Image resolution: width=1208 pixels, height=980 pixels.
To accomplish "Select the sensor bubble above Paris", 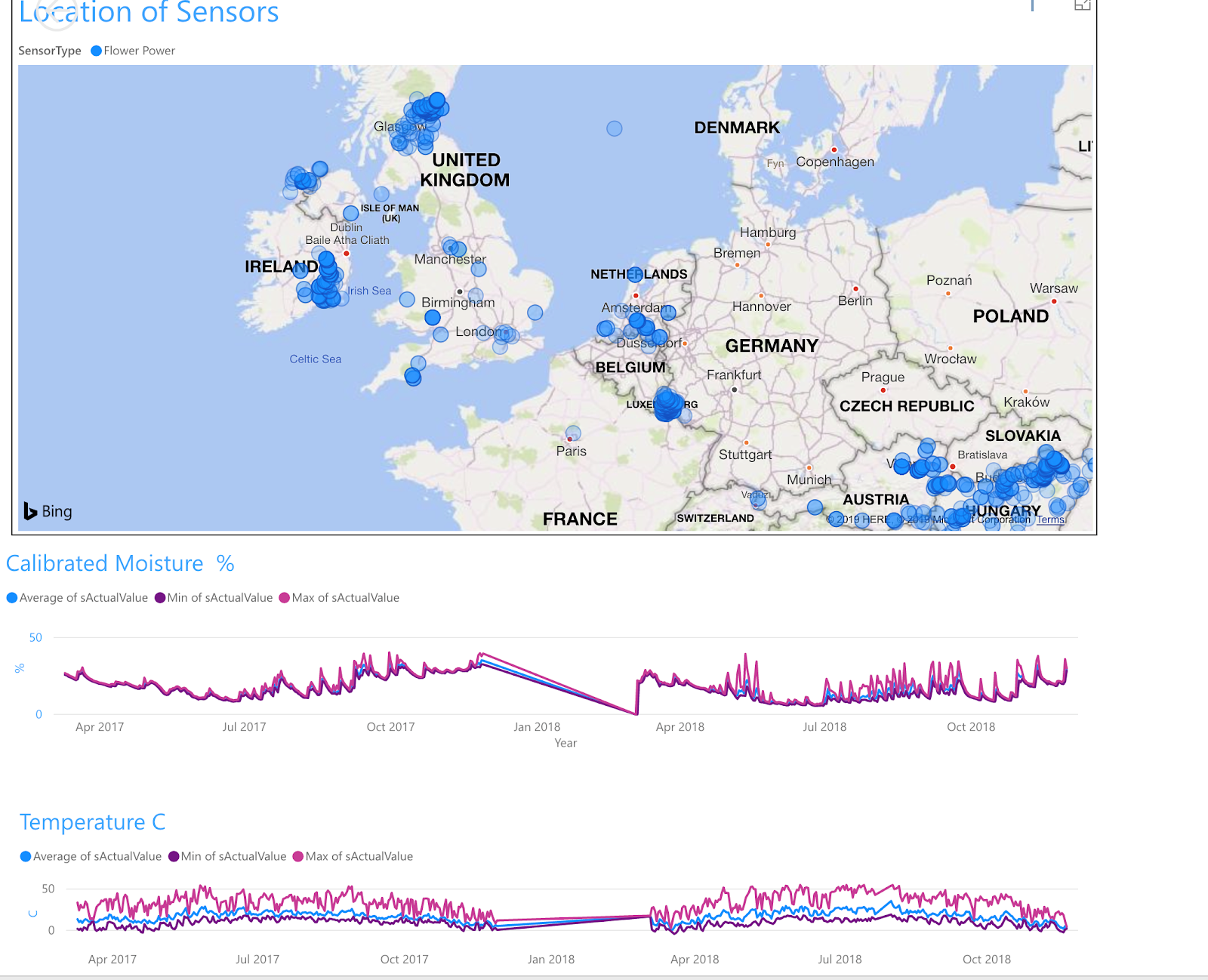I will 573,433.
